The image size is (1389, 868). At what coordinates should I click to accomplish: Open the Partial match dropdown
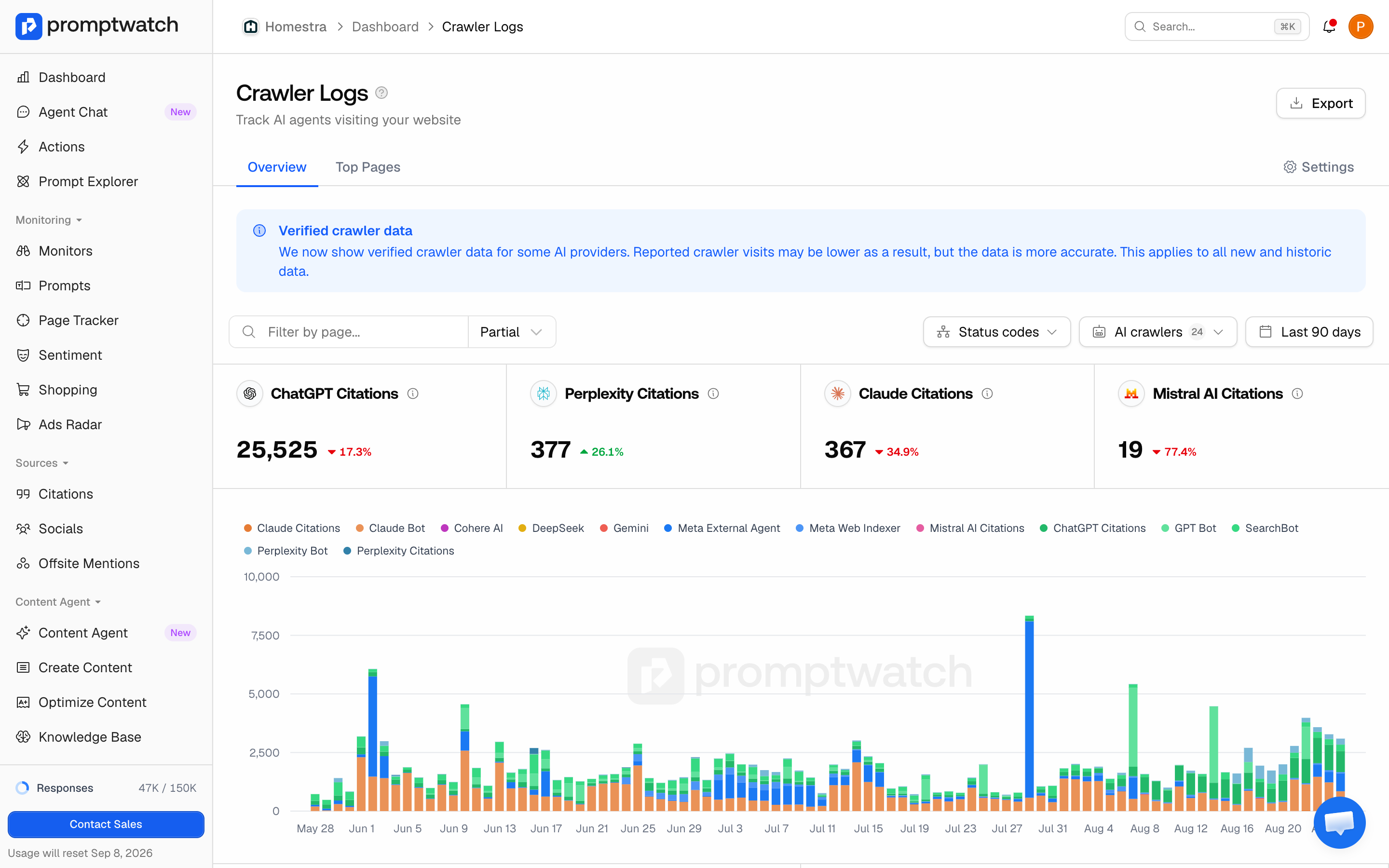point(511,332)
